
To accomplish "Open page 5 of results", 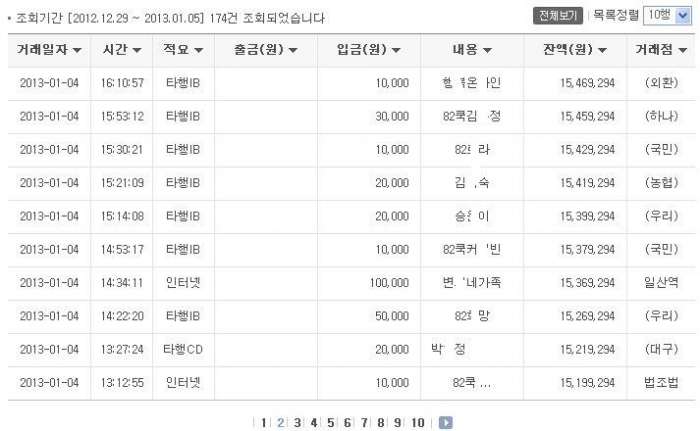I will [x=330, y=423].
